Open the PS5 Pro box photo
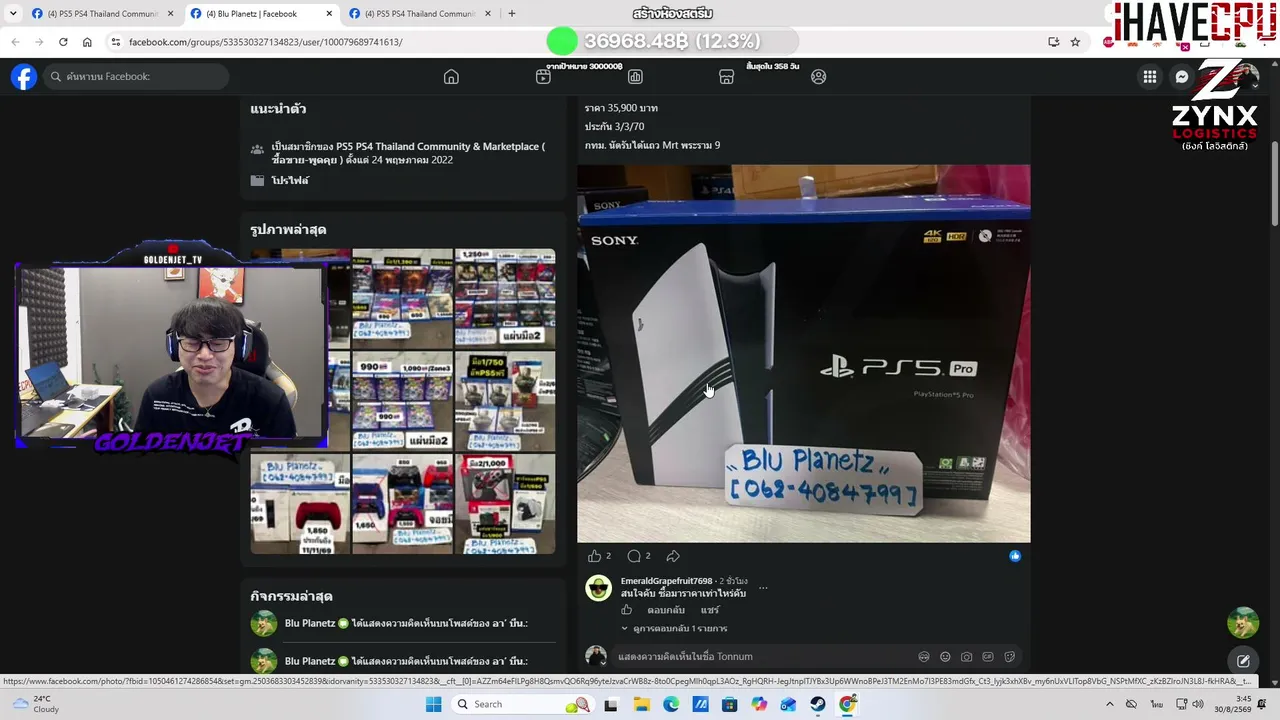The image size is (1280, 720). 804,354
